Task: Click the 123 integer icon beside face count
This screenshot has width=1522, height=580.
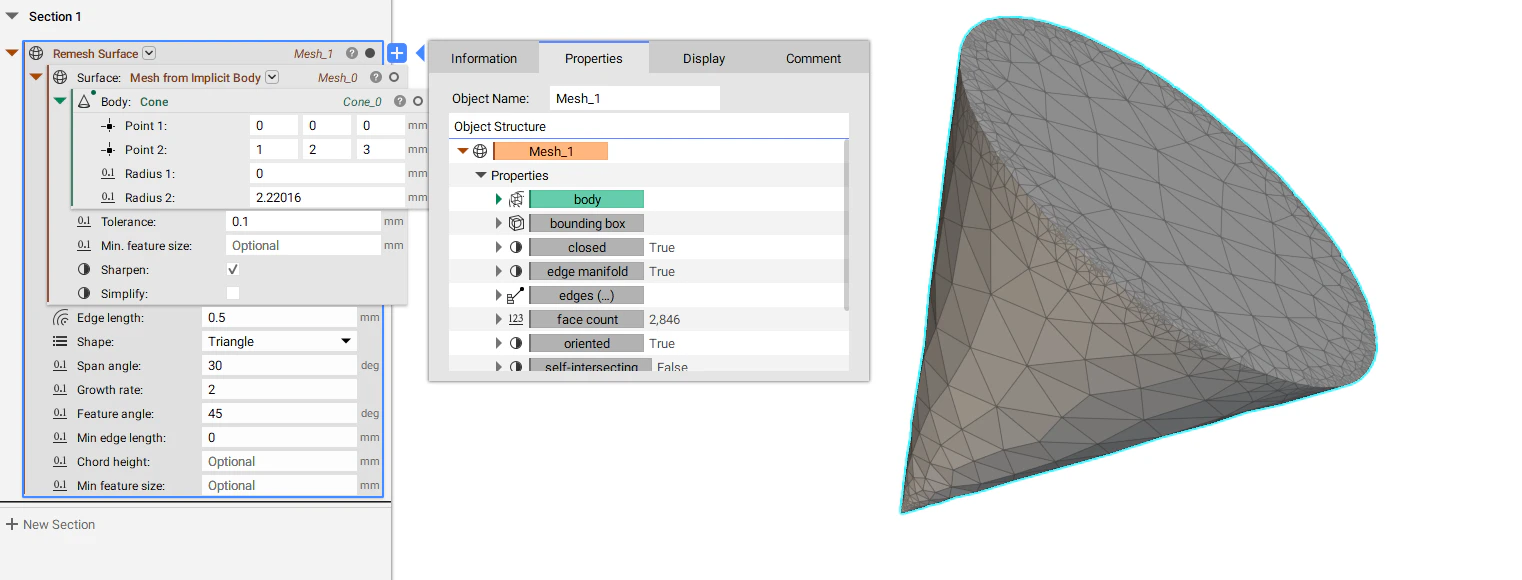Action: [516, 319]
